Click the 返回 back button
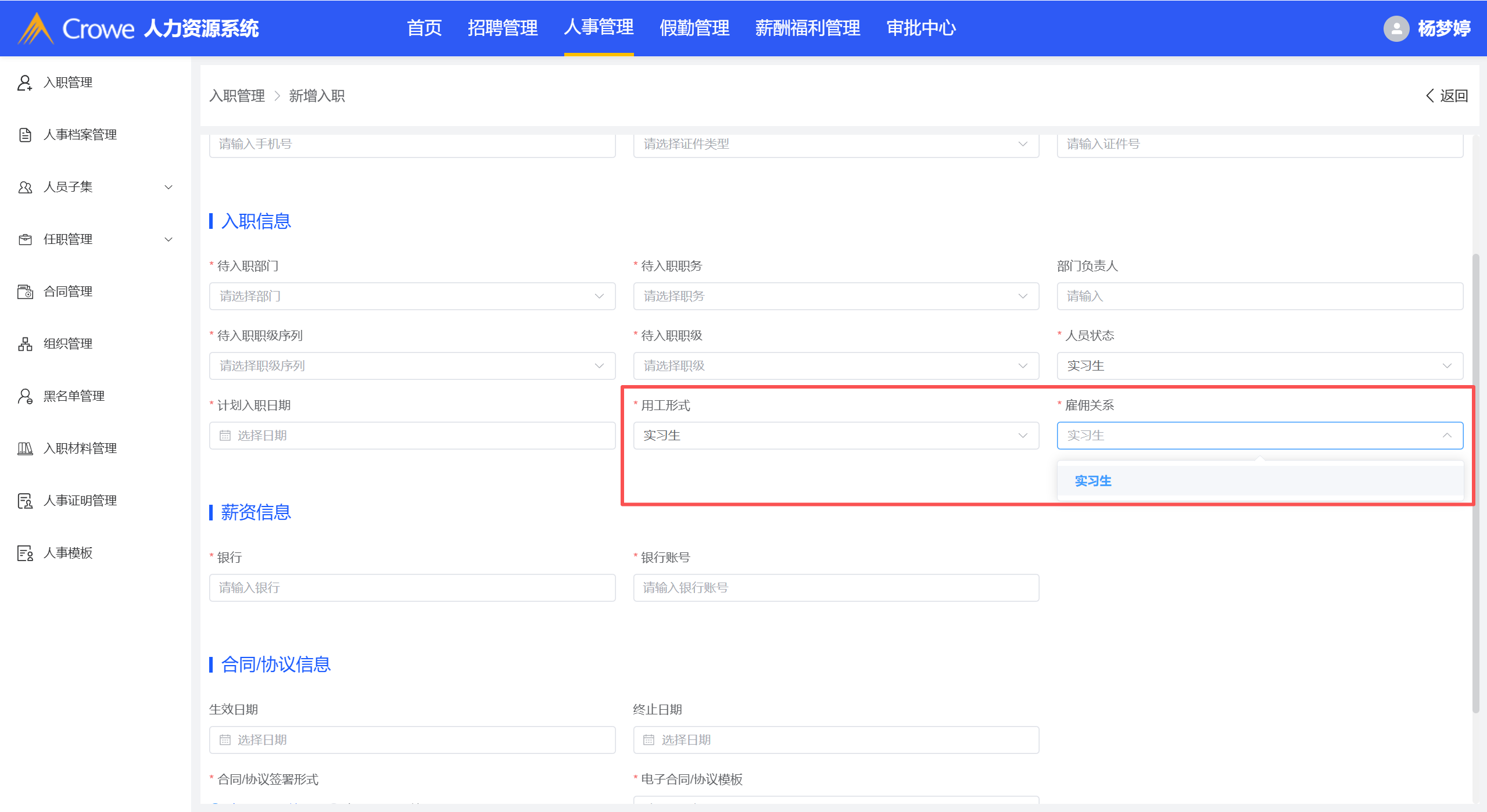Image resolution: width=1487 pixels, height=812 pixels. coord(1446,96)
